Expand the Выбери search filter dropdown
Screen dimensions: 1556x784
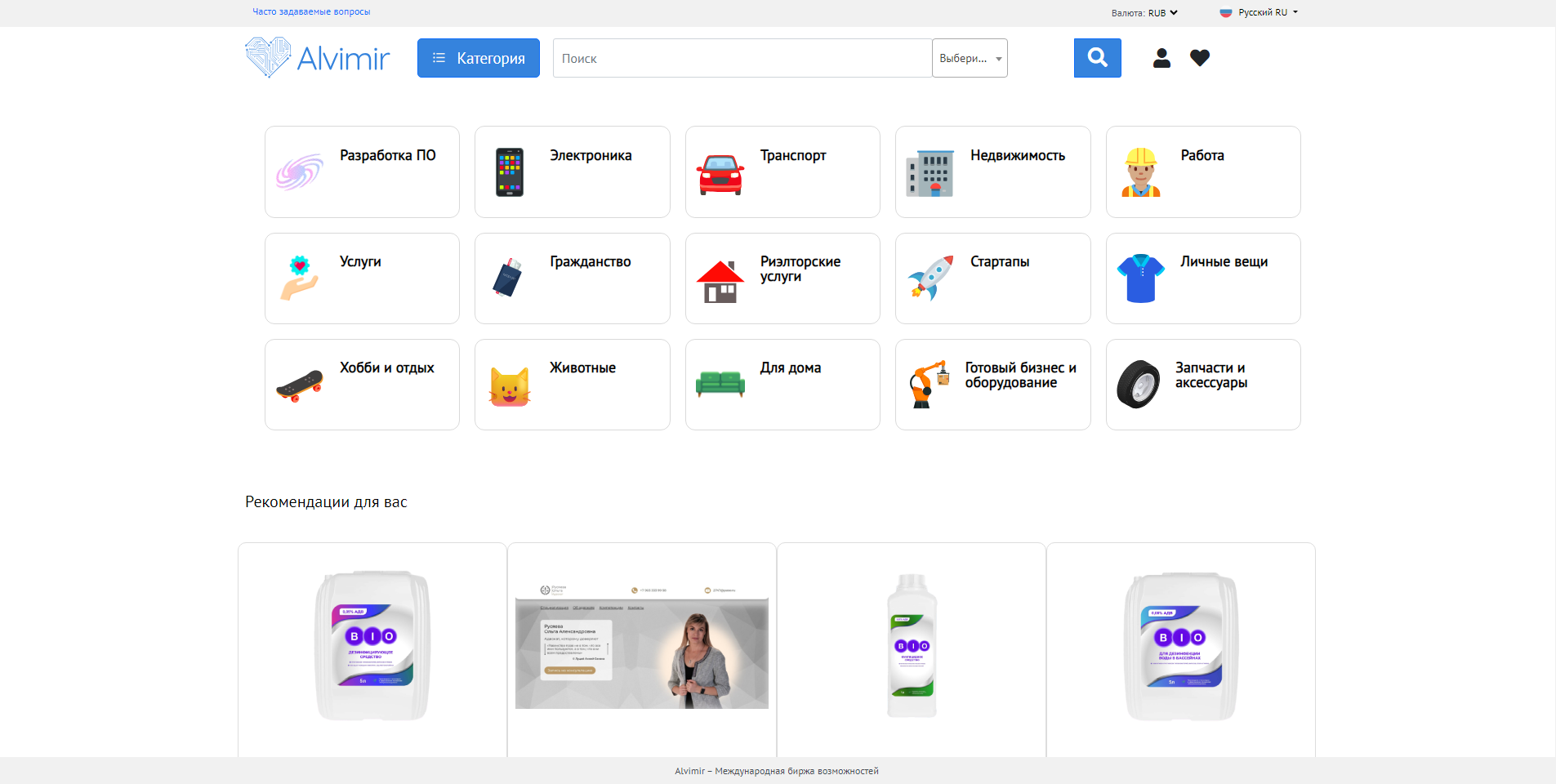970,59
